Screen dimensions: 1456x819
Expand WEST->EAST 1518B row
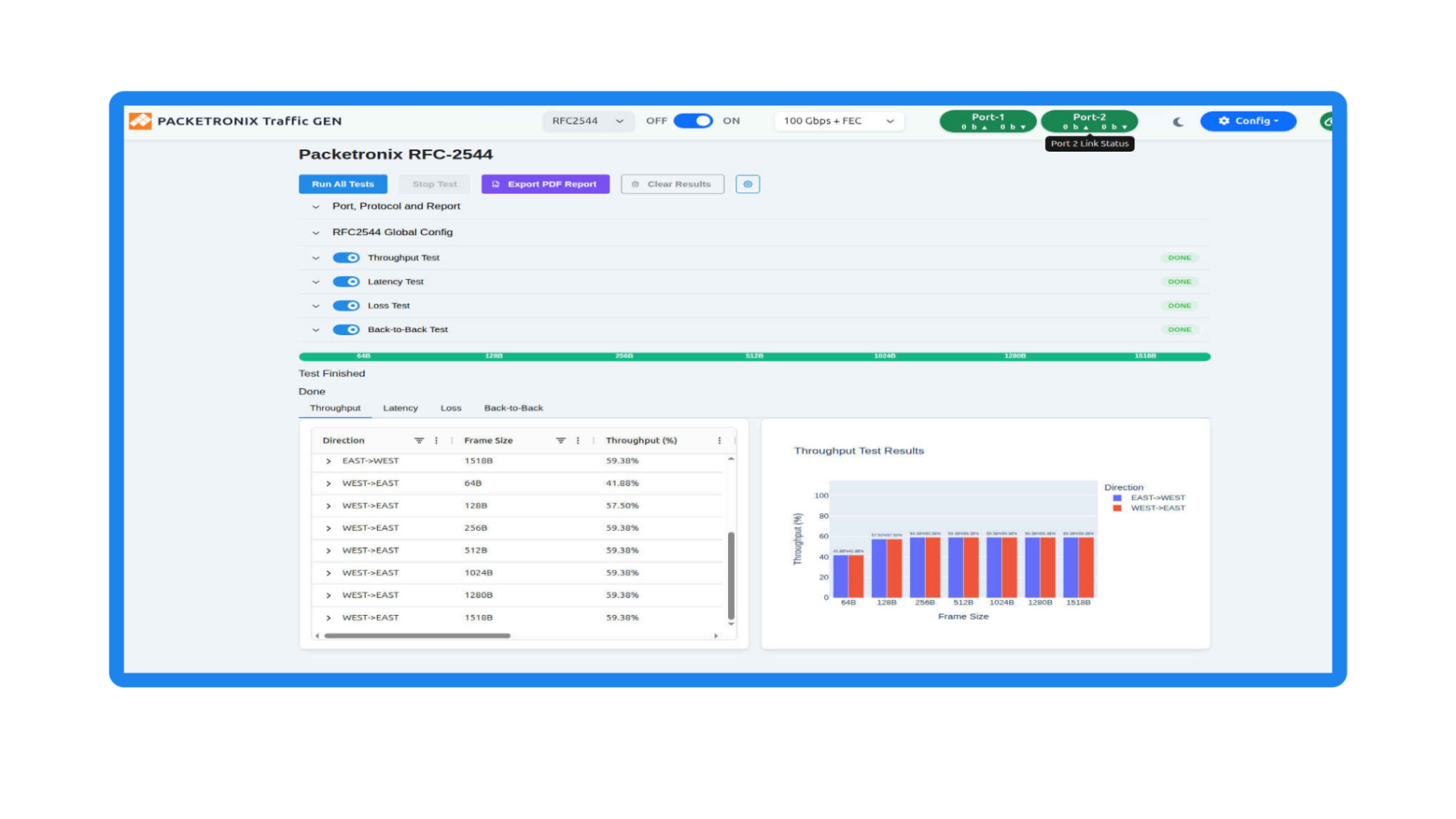coord(328,618)
